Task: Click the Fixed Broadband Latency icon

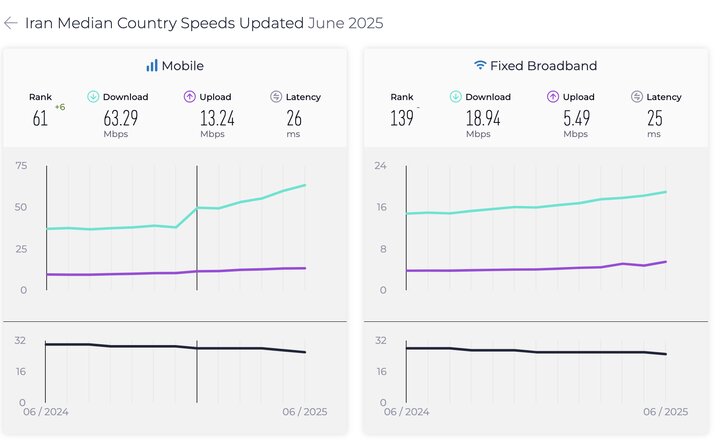Action: pos(637,97)
